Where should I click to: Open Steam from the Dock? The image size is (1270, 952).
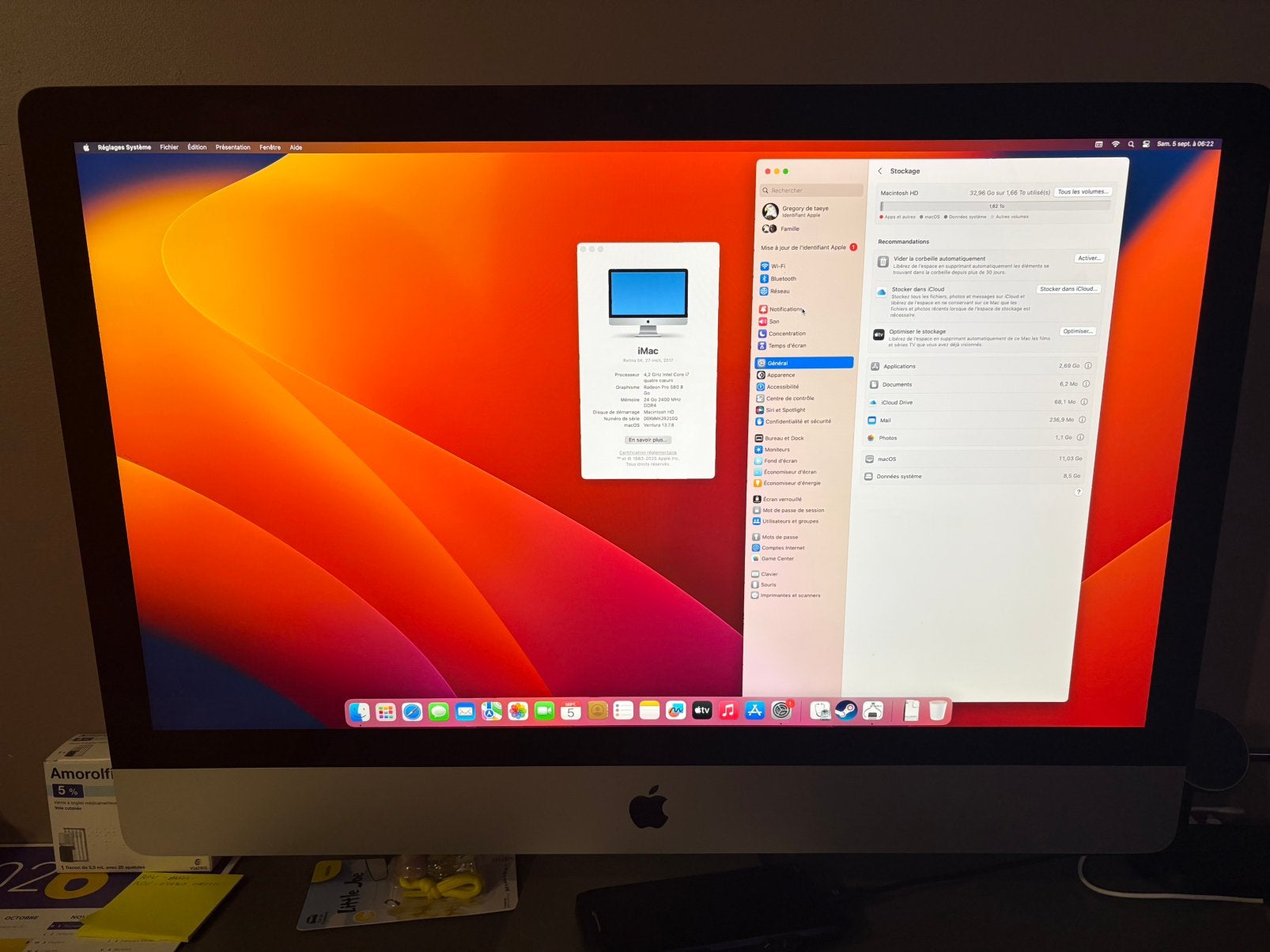(x=846, y=711)
